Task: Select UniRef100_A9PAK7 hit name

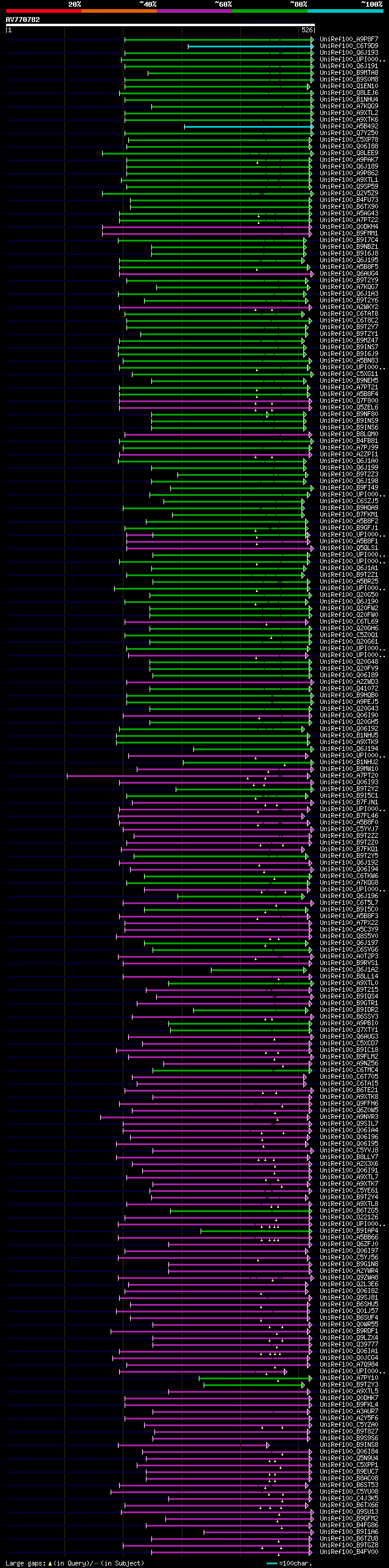Action: point(349,160)
